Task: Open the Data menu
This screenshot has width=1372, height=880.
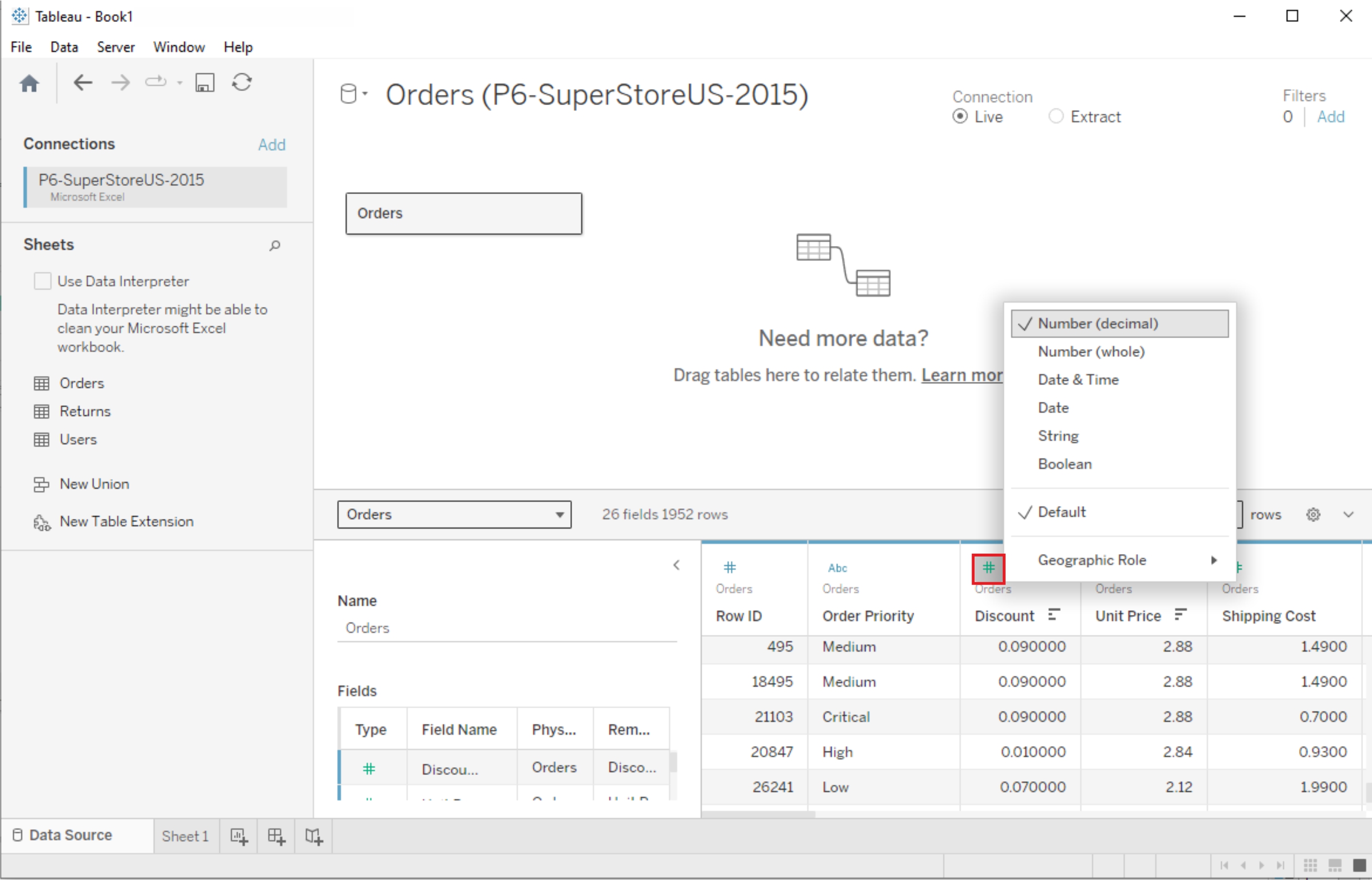Action: click(x=64, y=47)
